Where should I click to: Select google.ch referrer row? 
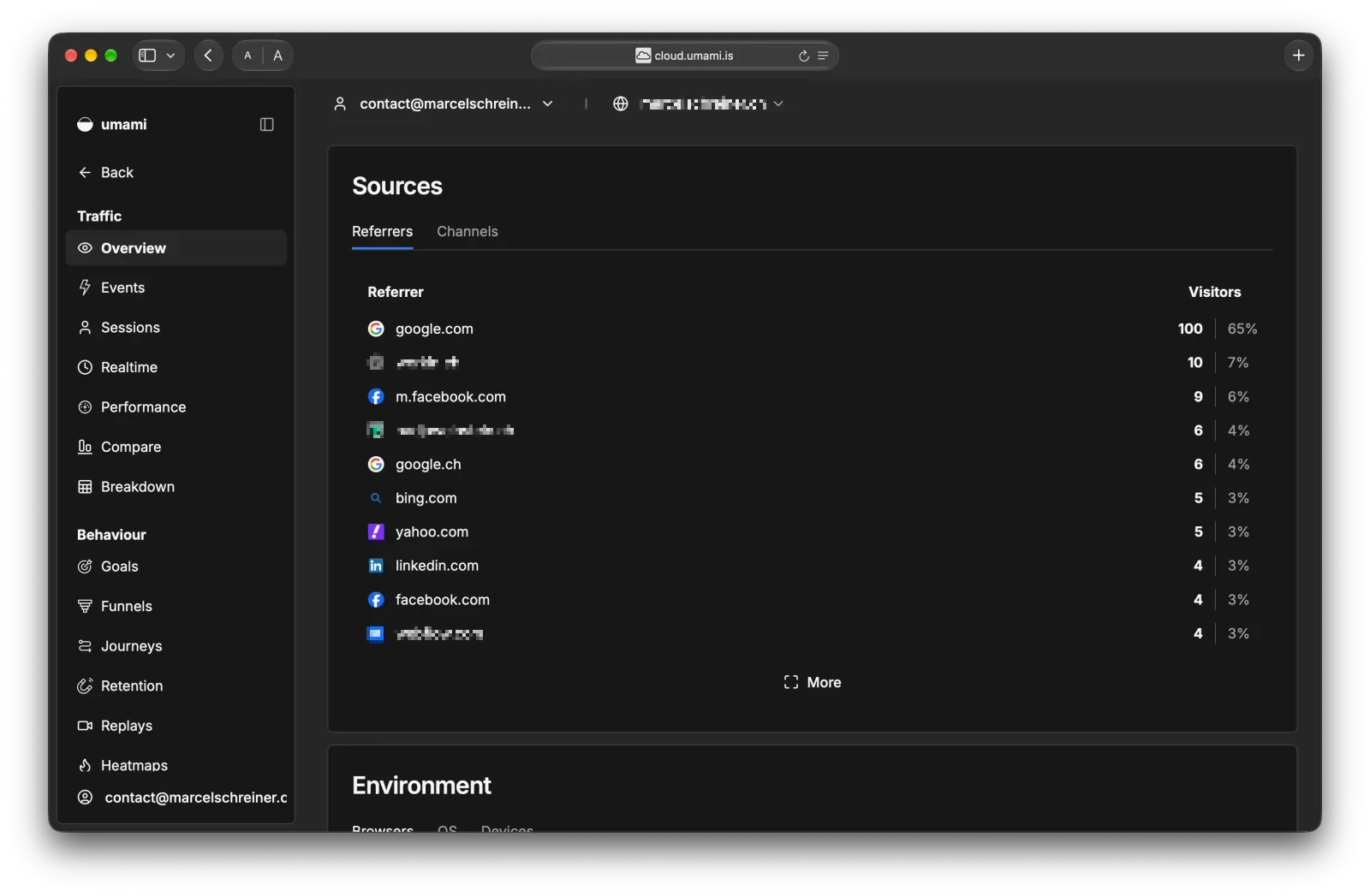tap(812, 465)
